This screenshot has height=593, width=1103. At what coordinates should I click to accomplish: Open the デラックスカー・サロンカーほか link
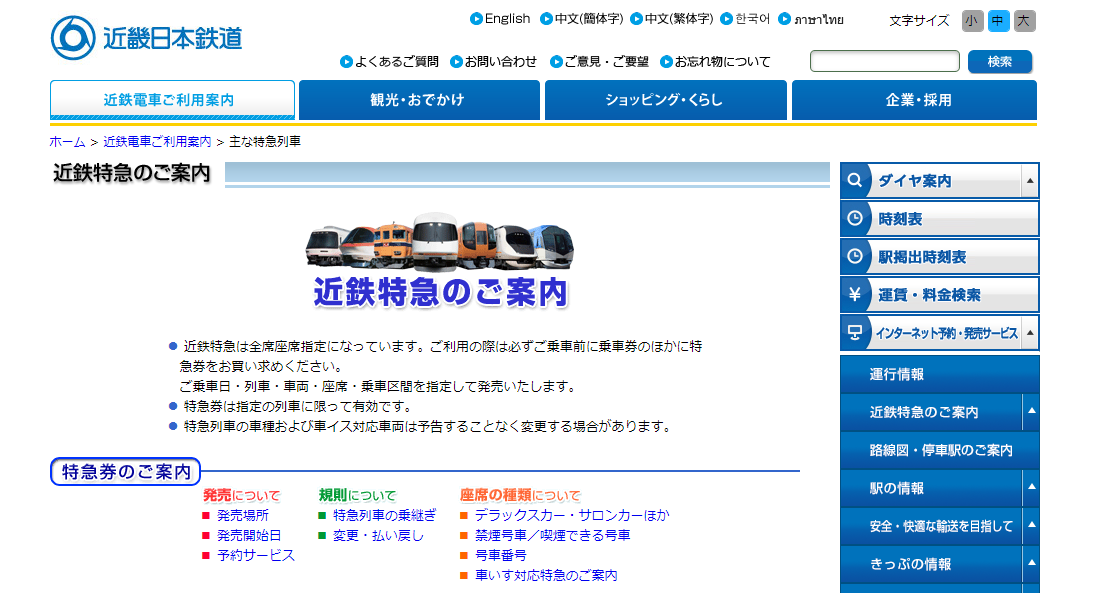click(572, 516)
